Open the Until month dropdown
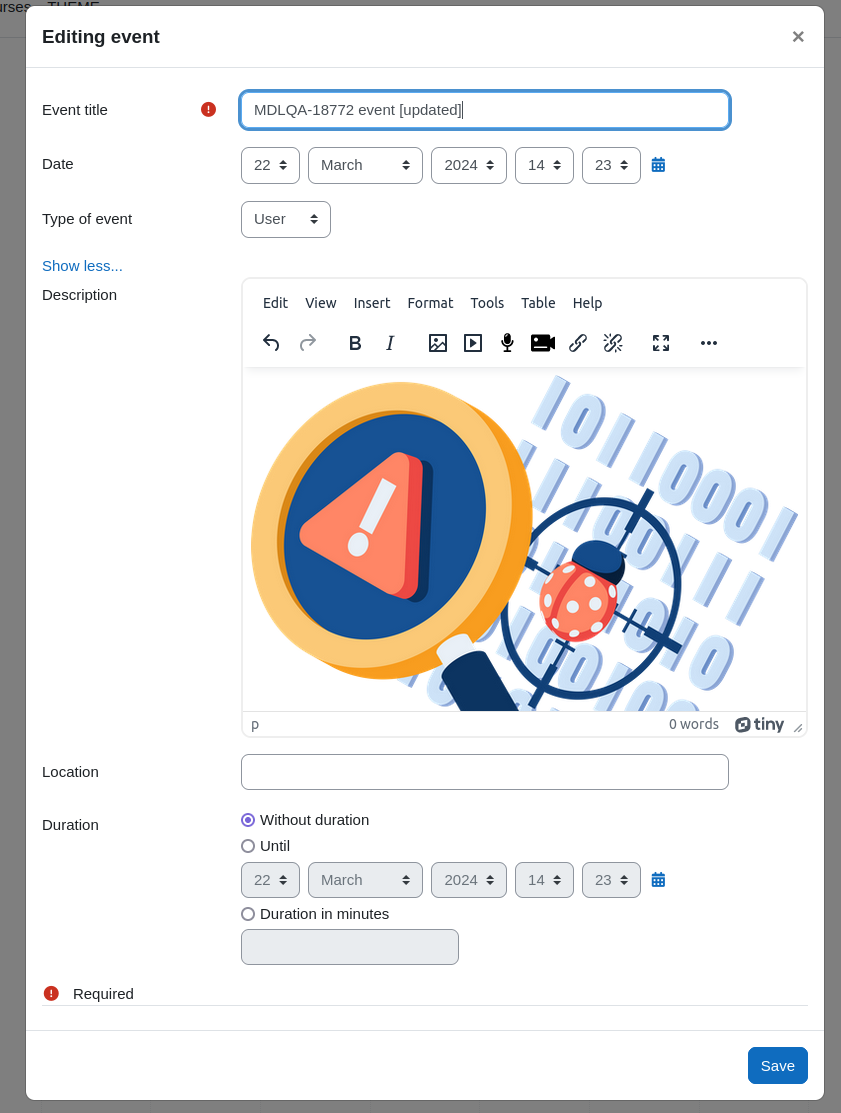 365,880
